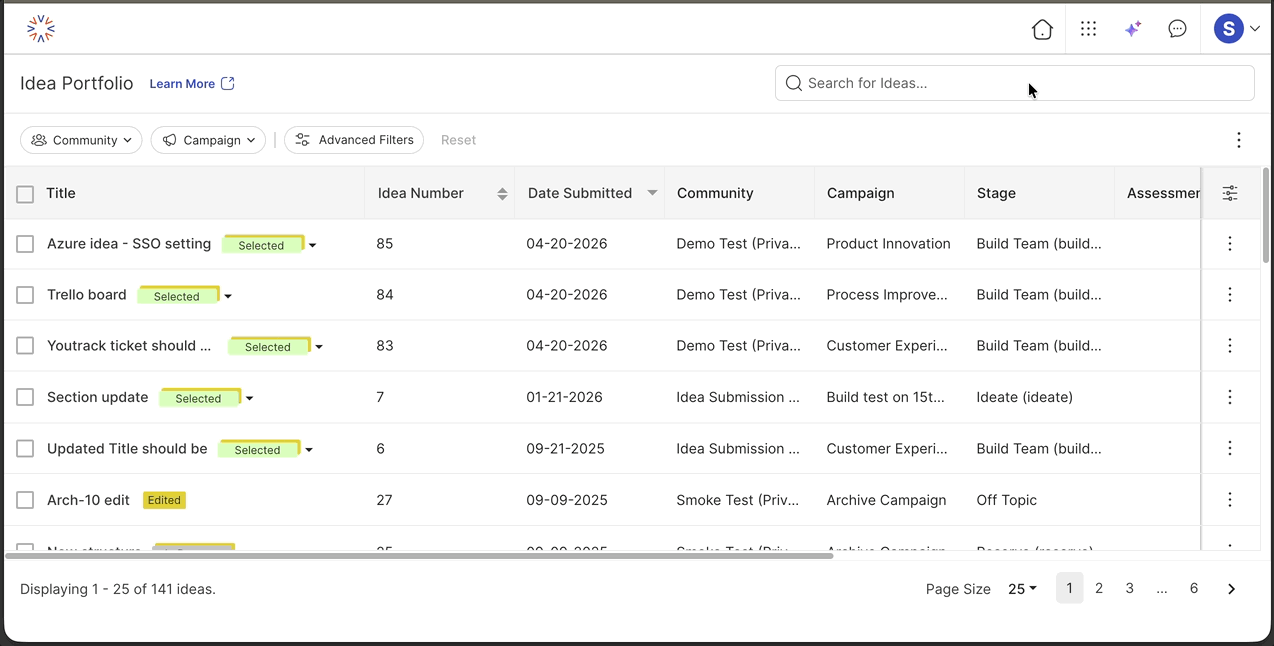The height and width of the screenshot is (646, 1274).
Task: Focus the Search for Ideas field
Action: pyautogui.click(x=1014, y=83)
